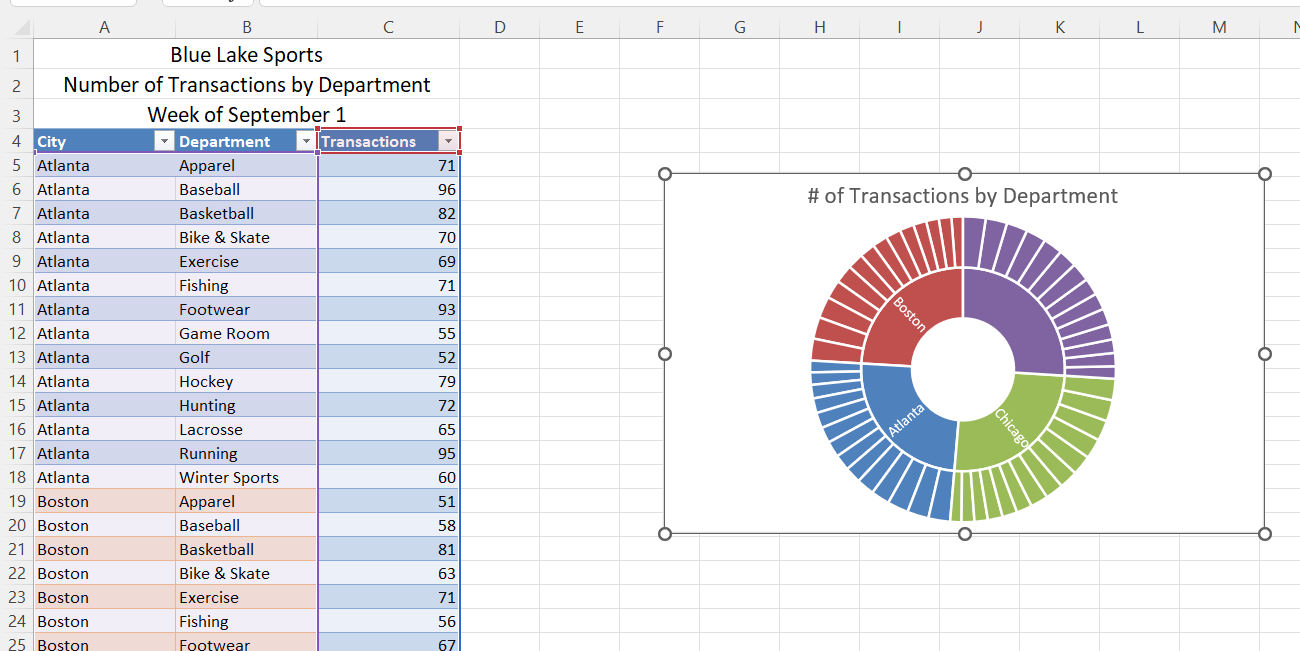Click the transactions value 55
Screen dimensions: 1300x651
click(388, 334)
